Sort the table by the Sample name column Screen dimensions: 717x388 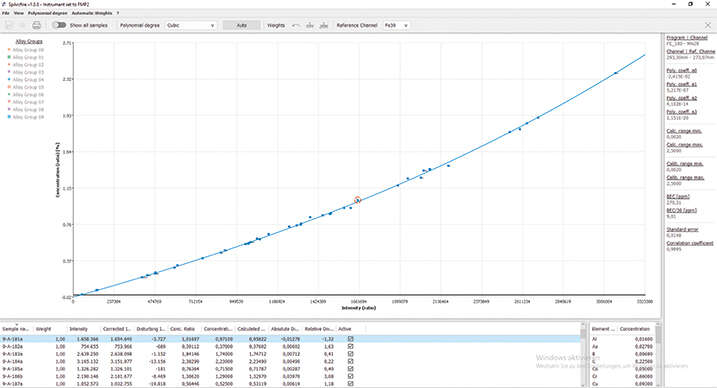click(16, 329)
